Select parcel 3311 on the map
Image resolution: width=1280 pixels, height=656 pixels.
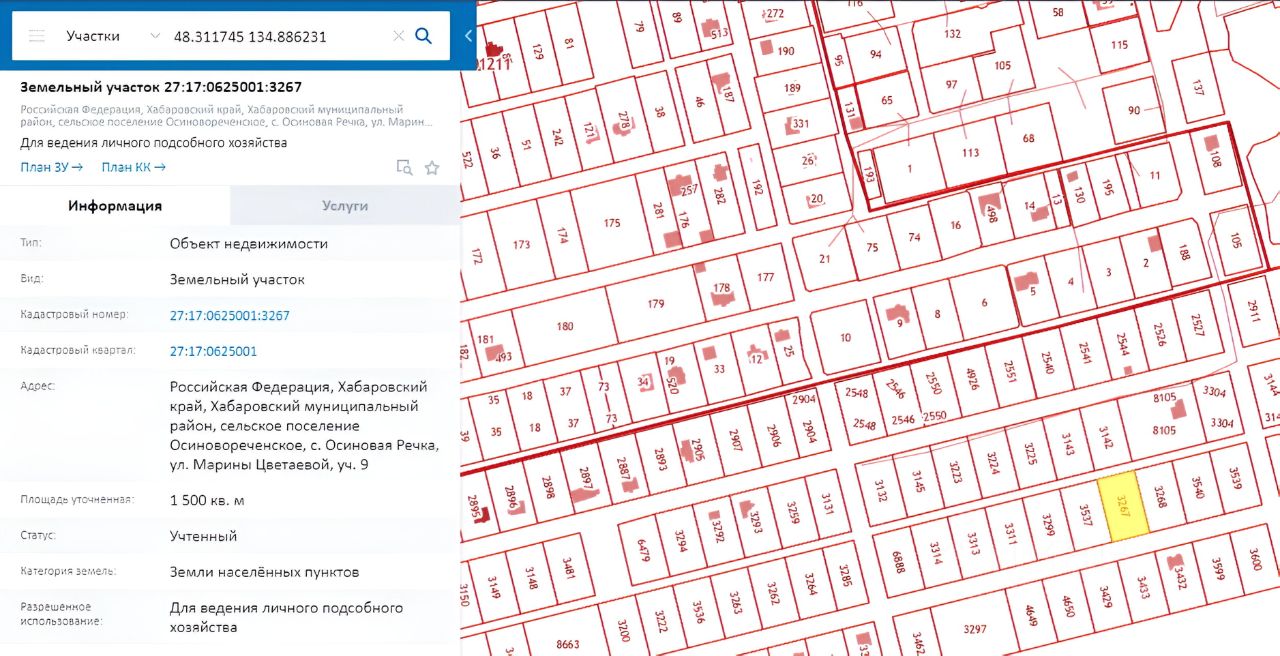pos(1010,534)
